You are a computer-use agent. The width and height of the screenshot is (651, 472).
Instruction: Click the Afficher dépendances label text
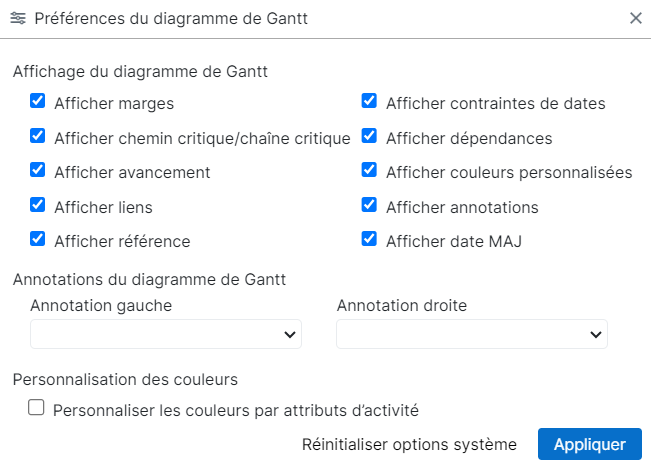(x=469, y=138)
